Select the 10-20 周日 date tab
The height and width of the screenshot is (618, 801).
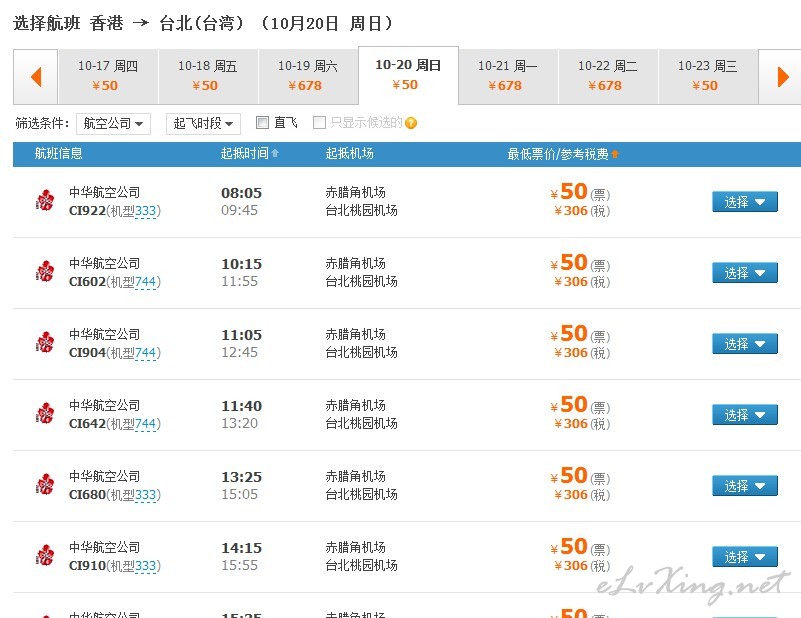(409, 75)
